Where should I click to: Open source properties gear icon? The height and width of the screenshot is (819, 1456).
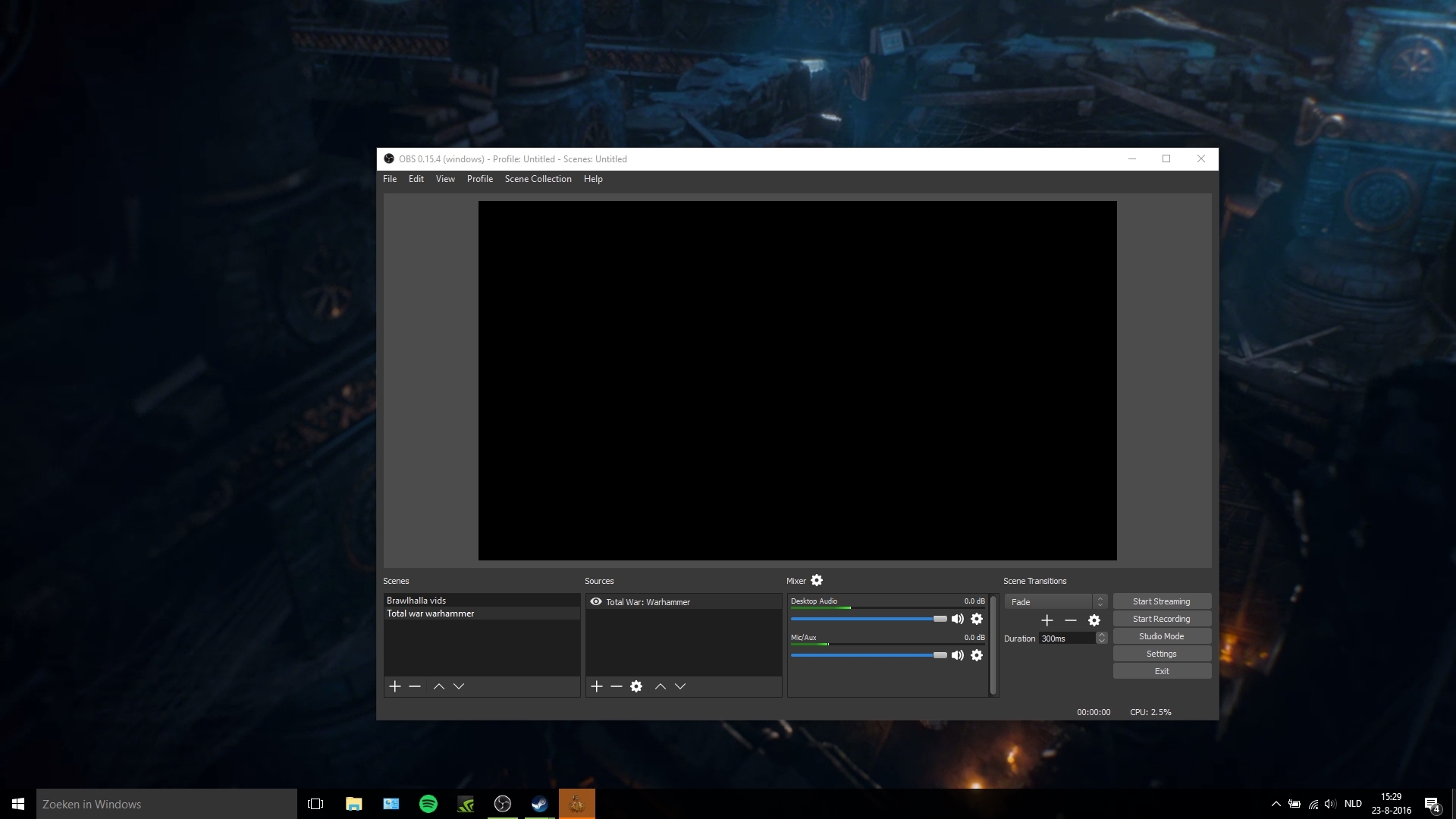pyautogui.click(x=636, y=686)
